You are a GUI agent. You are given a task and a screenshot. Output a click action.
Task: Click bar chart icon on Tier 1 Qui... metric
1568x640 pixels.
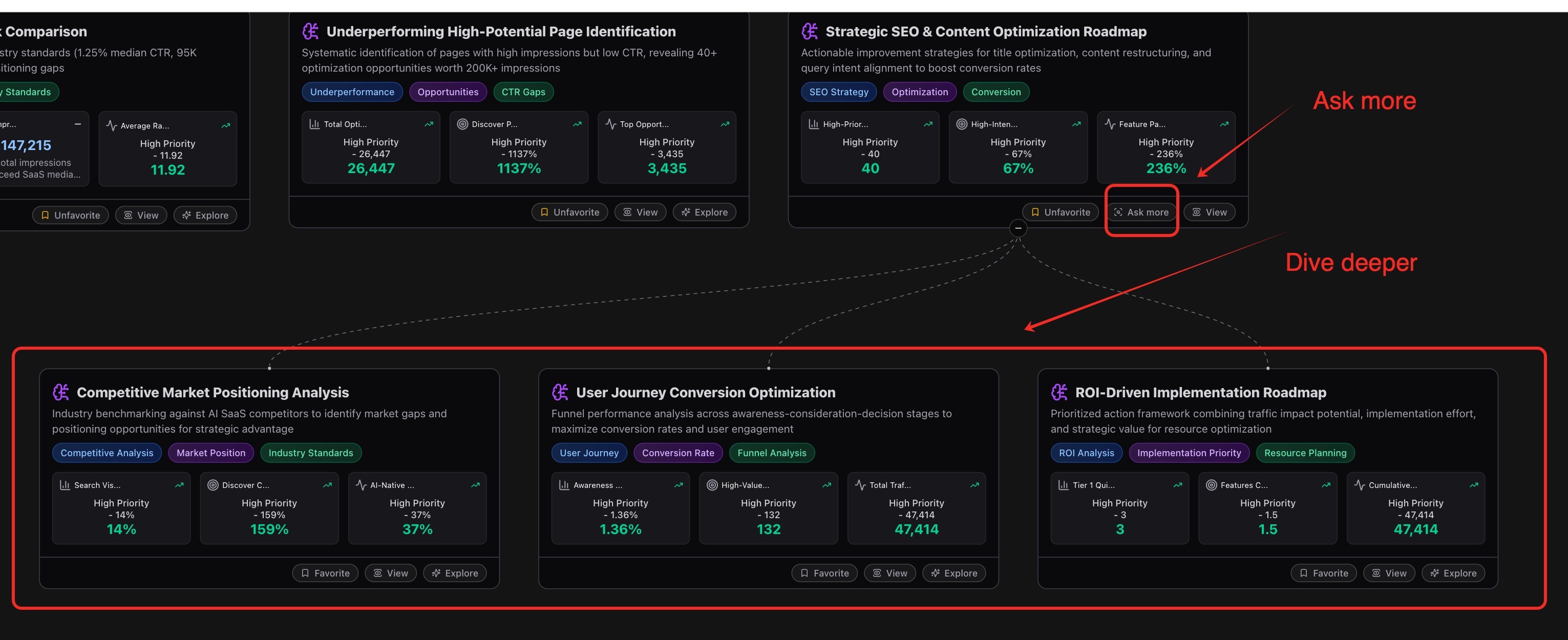(x=1064, y=485)
